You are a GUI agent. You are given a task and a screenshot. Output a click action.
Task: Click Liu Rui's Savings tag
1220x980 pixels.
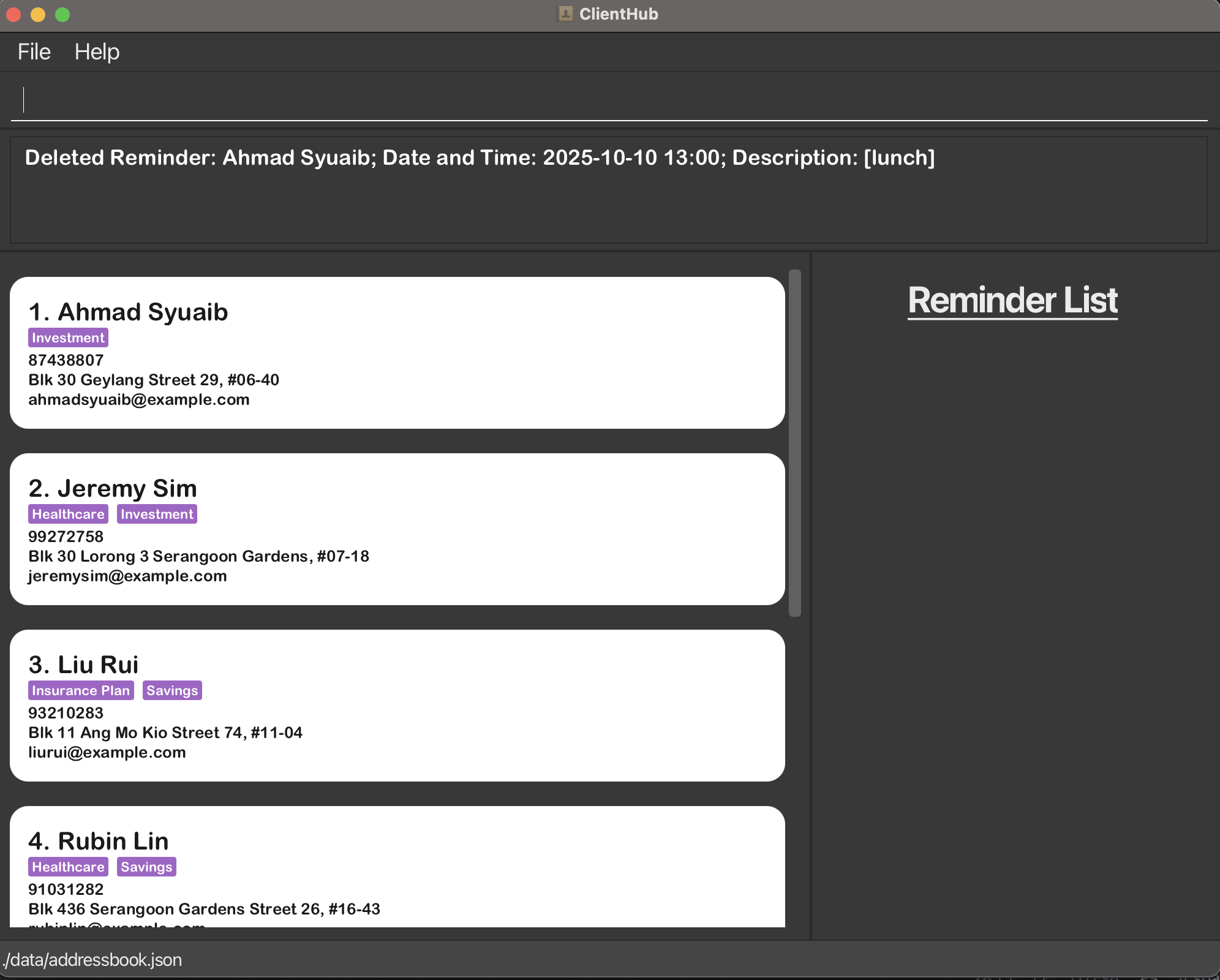click(172, 691)
